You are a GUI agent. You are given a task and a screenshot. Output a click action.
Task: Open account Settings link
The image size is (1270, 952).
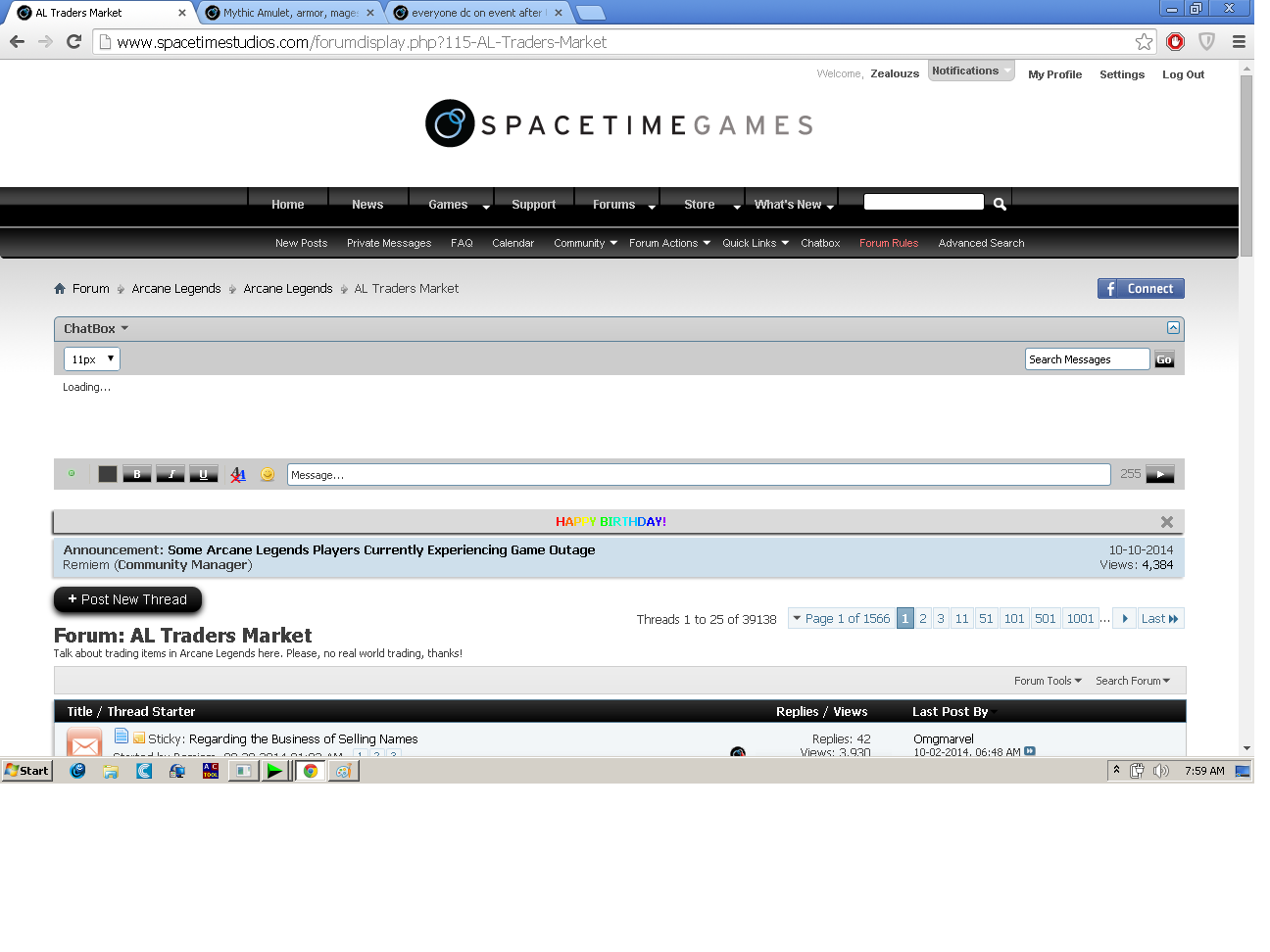(x=1122, y=74)
